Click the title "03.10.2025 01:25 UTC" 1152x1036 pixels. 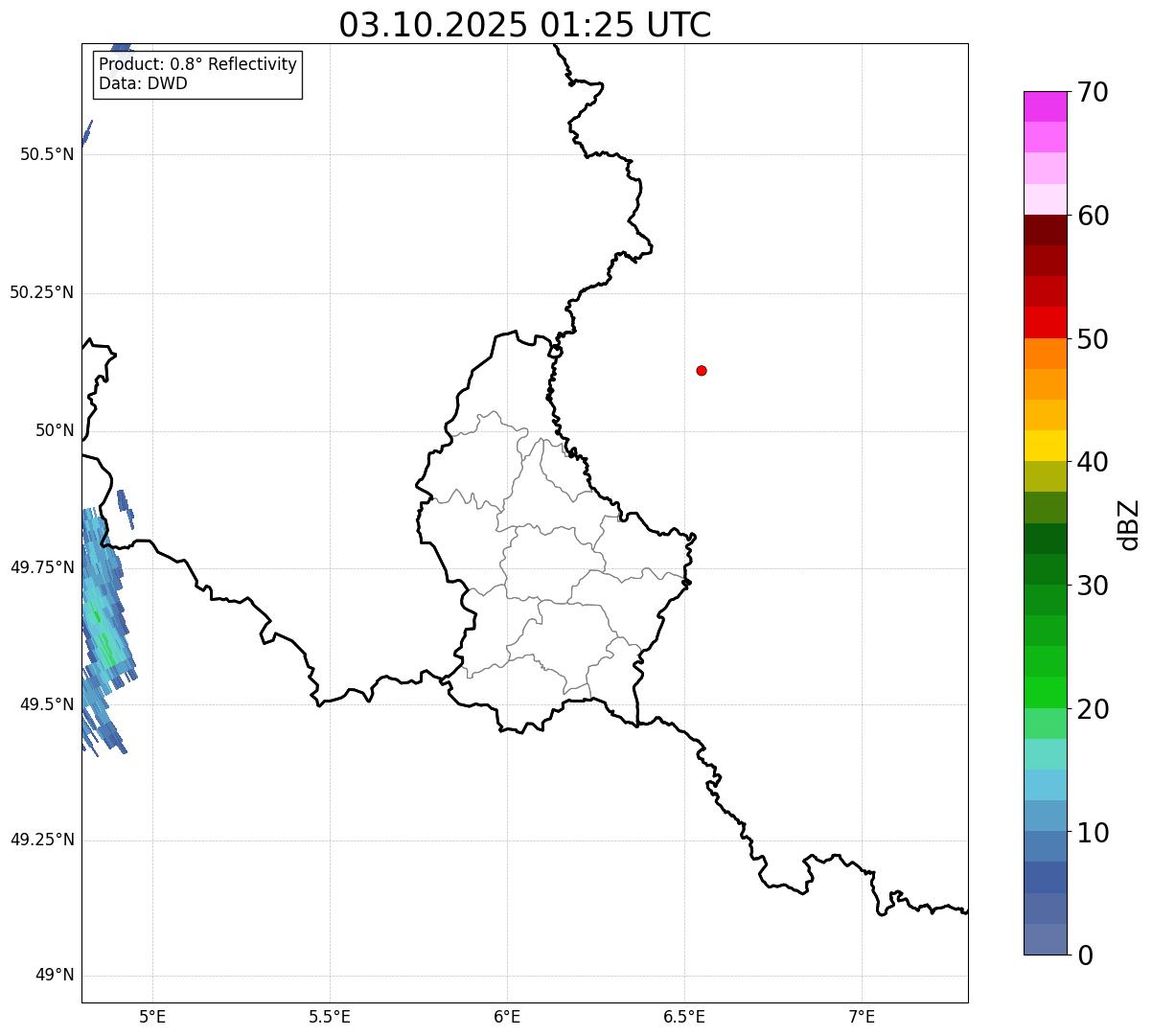point(525,25)
